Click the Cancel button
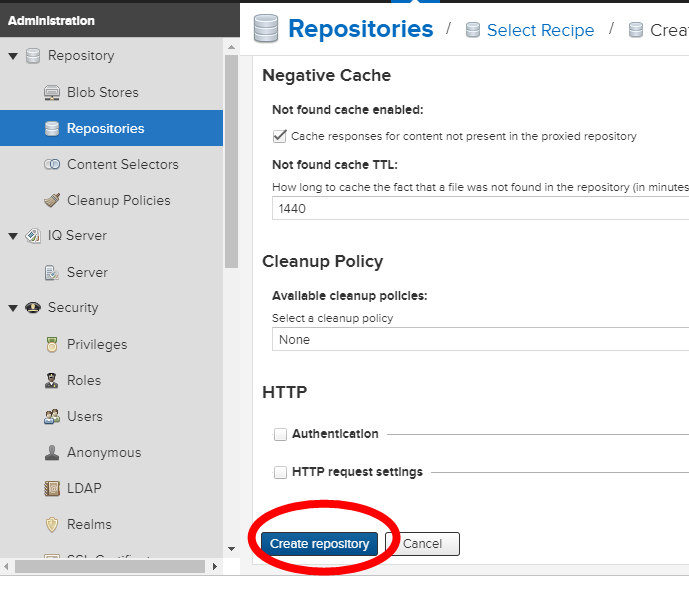This screenshot has width=689, height=592. coord(422,544)
